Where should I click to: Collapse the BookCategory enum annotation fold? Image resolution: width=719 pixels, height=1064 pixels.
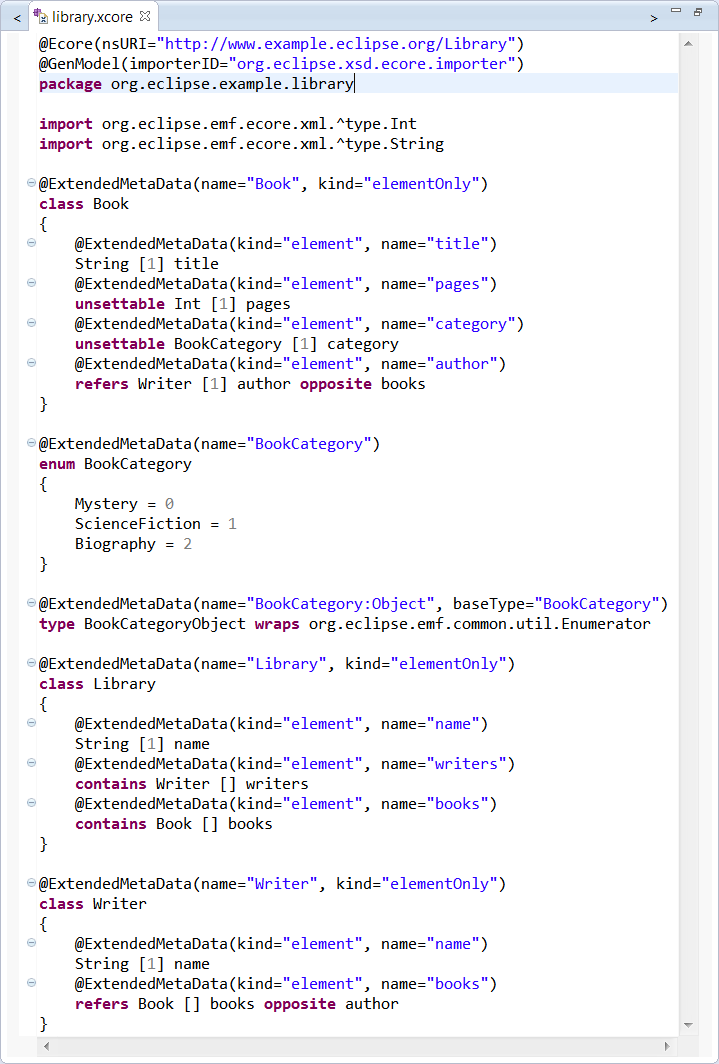31,444
